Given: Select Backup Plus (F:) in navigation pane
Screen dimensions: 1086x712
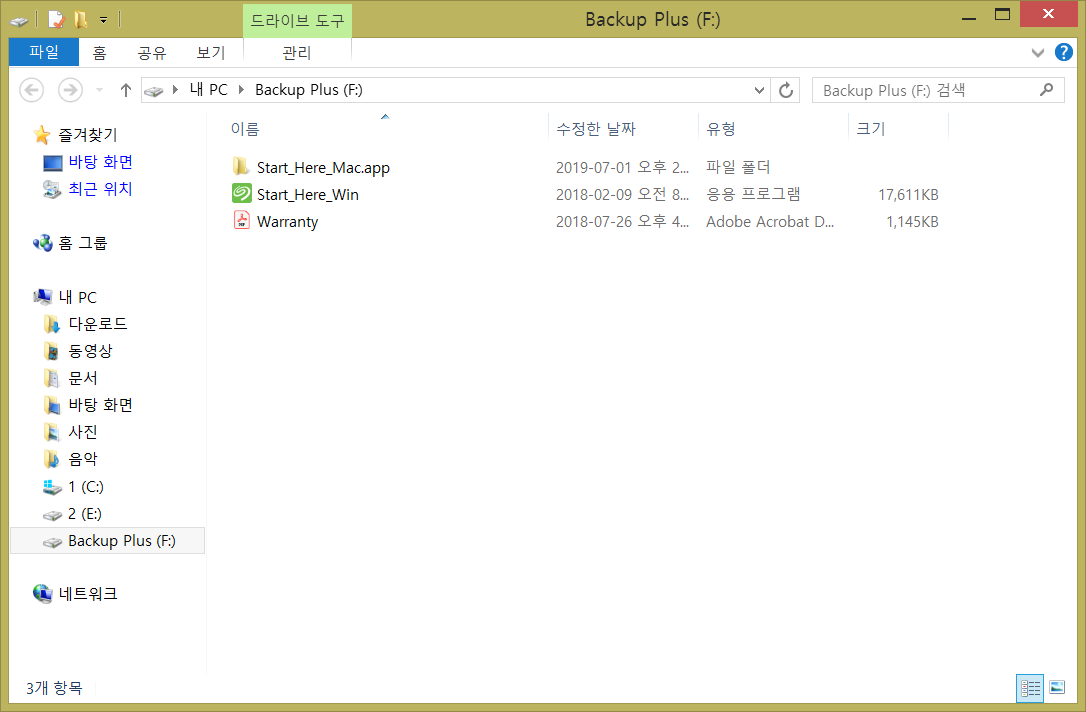Looking at the screenshot, I should point(107,541).
